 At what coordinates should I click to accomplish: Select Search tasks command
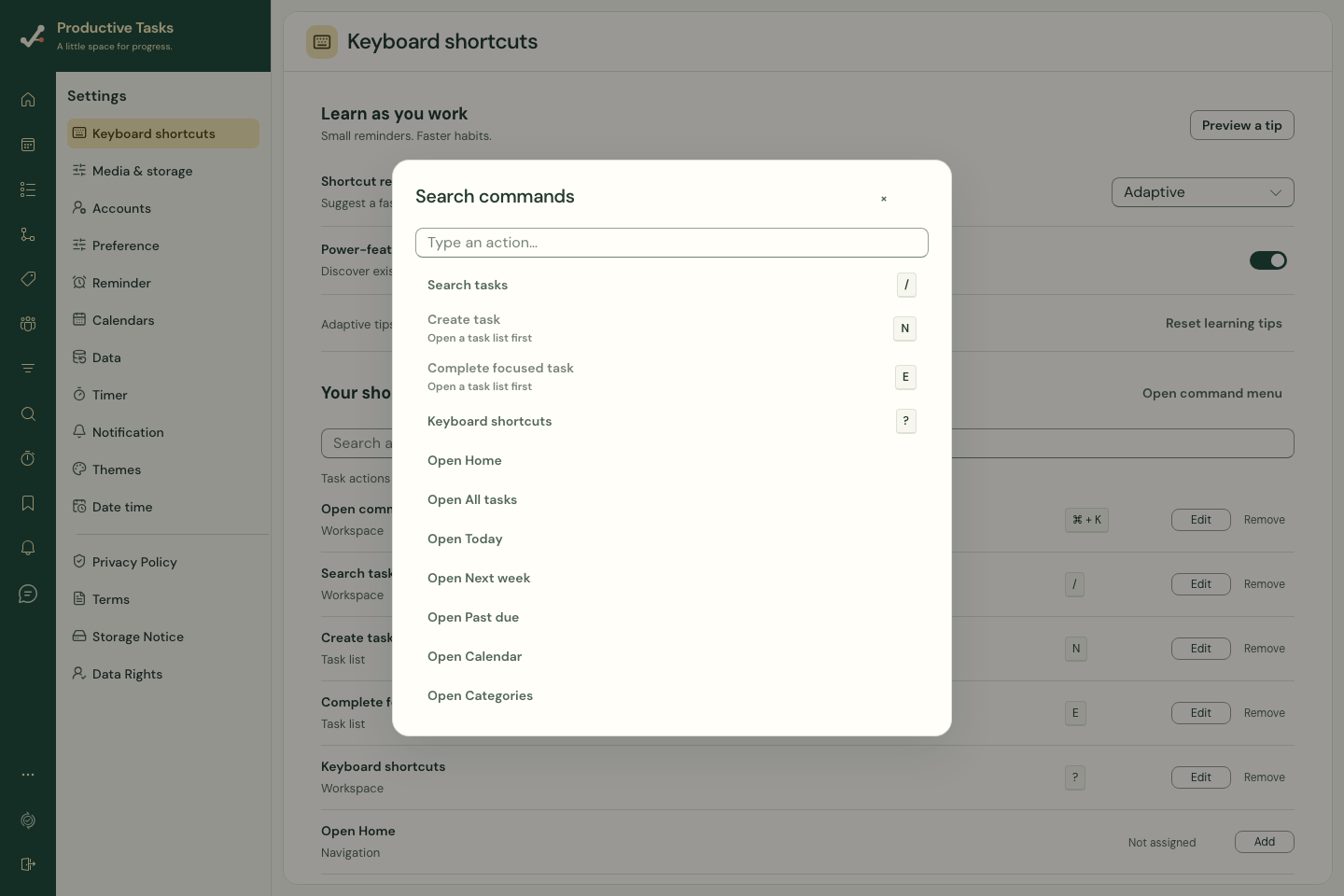(672, 285)
